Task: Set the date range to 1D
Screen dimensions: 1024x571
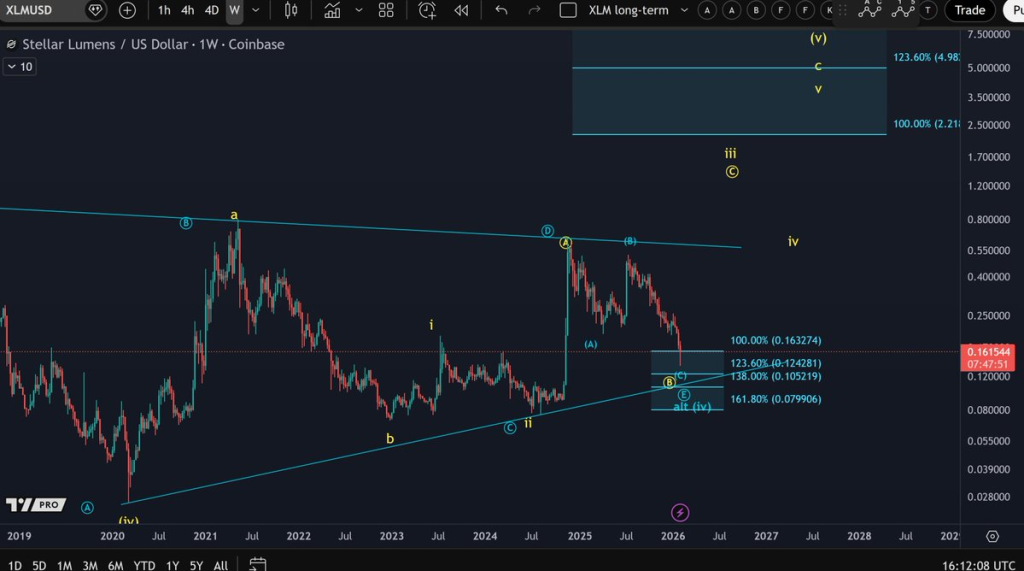Action: (14, 565)
